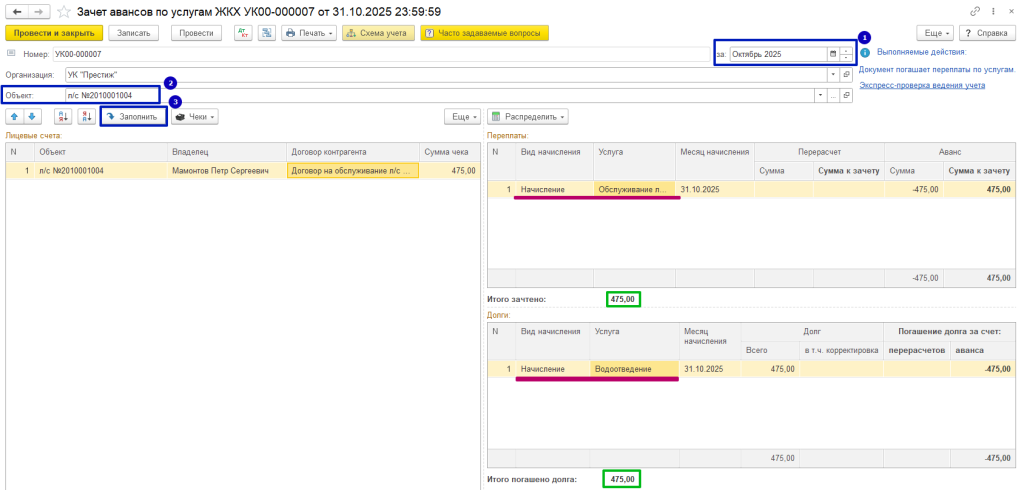Sort personal accounts list ascending

(x=62, y=116)
